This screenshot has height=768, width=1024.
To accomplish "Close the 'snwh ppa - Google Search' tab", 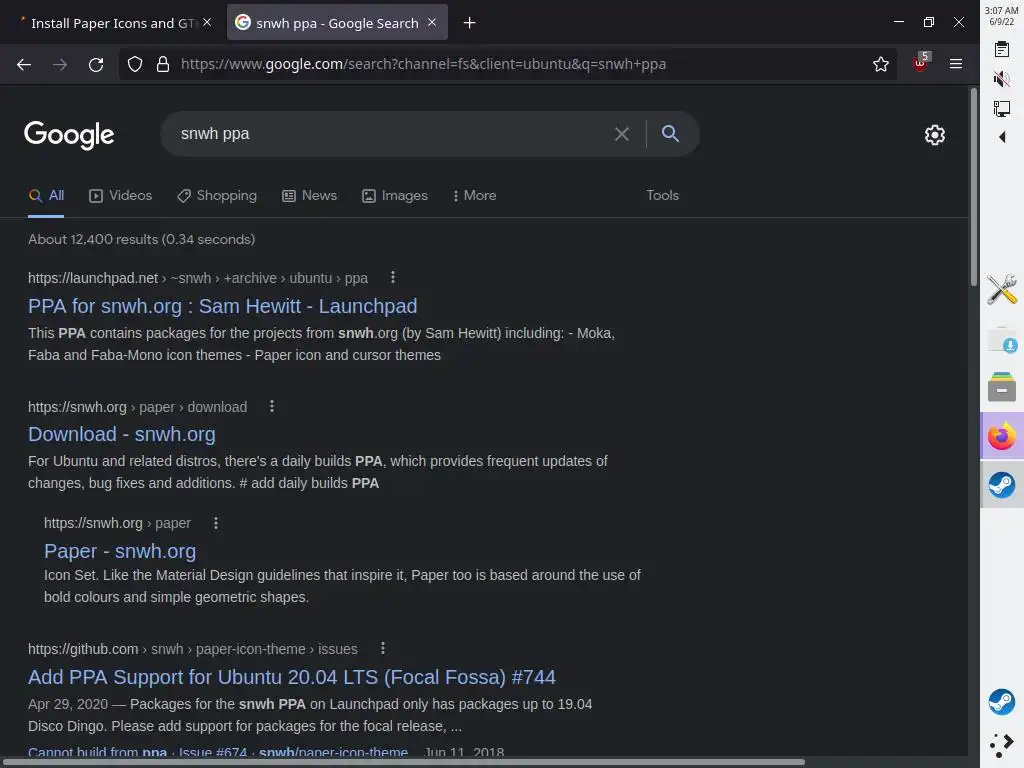I will pyautogui.click(x=432, y=22).
